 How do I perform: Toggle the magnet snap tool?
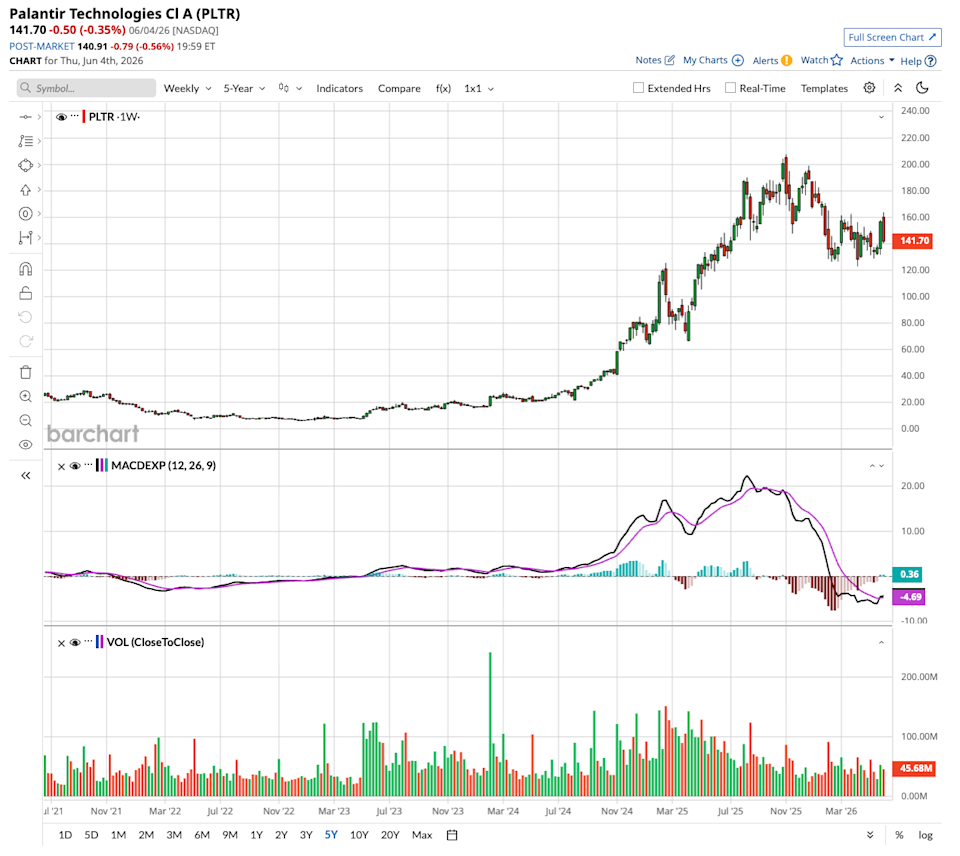click(25, 269)
